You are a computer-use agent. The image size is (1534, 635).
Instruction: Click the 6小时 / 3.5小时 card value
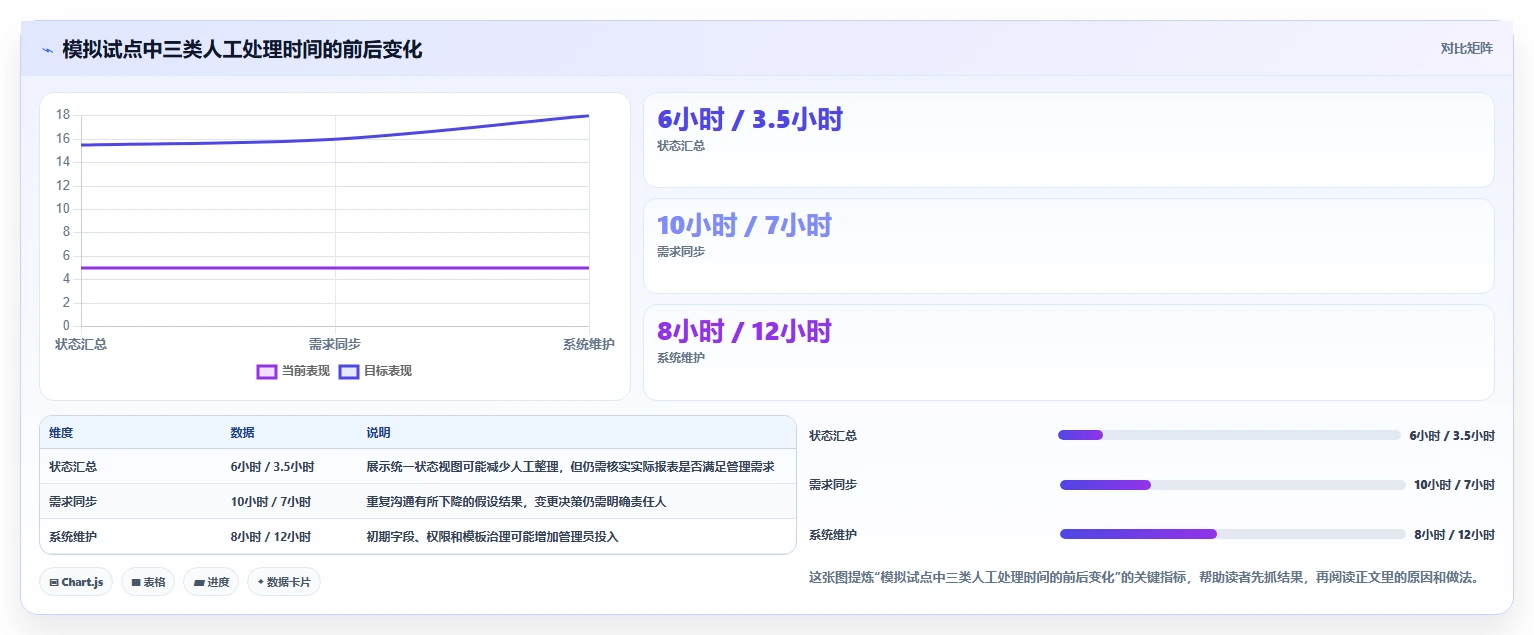750,120
